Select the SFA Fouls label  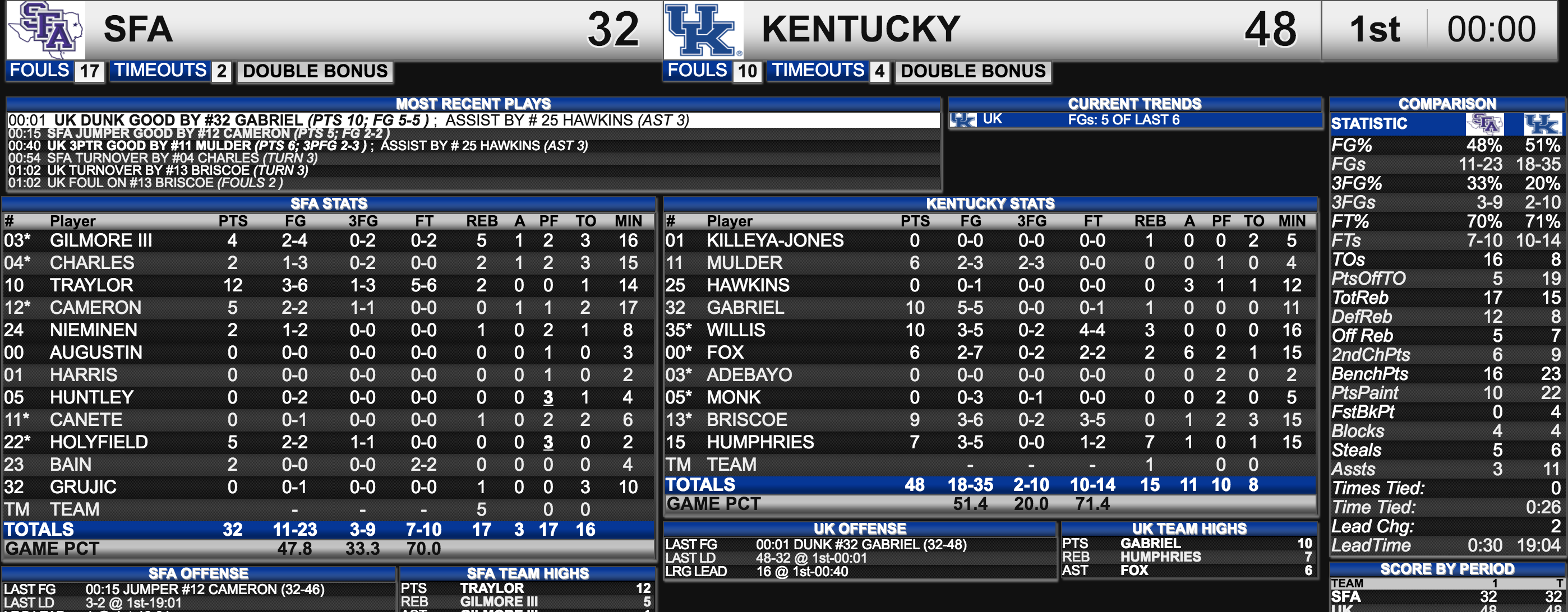[x=40, y=71]
